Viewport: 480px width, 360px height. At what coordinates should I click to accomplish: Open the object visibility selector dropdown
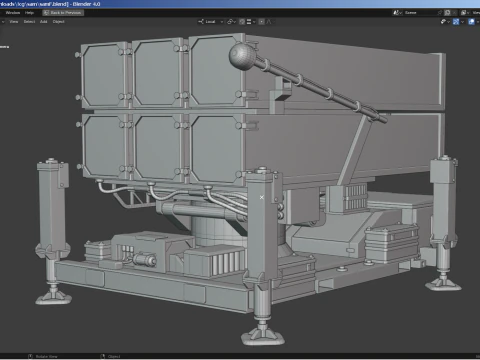tap(445, 22)
